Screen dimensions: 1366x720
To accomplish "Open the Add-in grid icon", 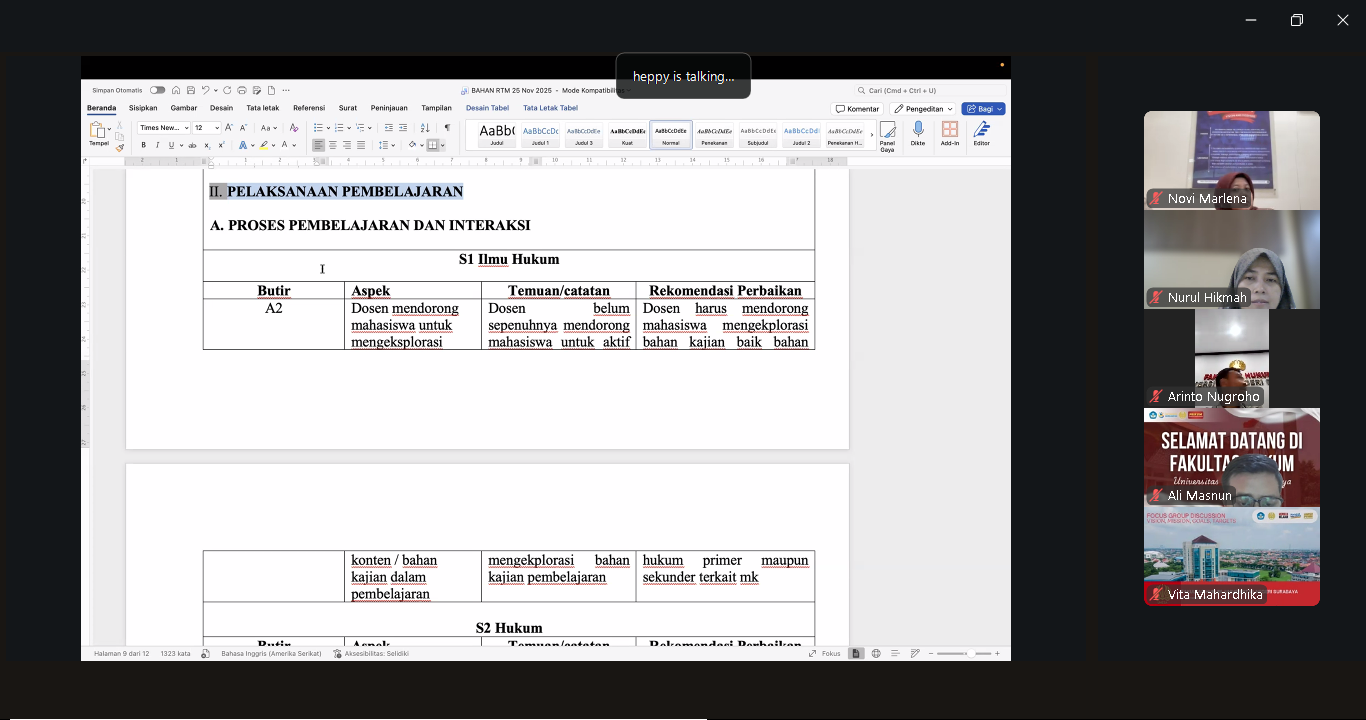I will point(950,133).
